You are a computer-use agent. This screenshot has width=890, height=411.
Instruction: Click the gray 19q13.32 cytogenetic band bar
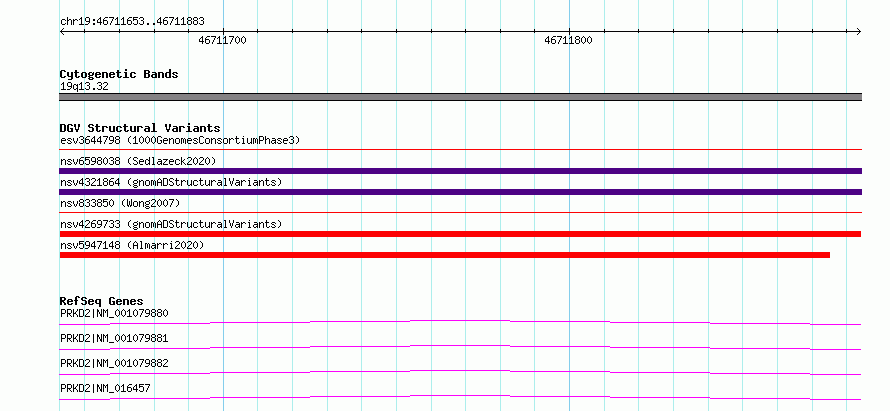[x=461, y=97]
